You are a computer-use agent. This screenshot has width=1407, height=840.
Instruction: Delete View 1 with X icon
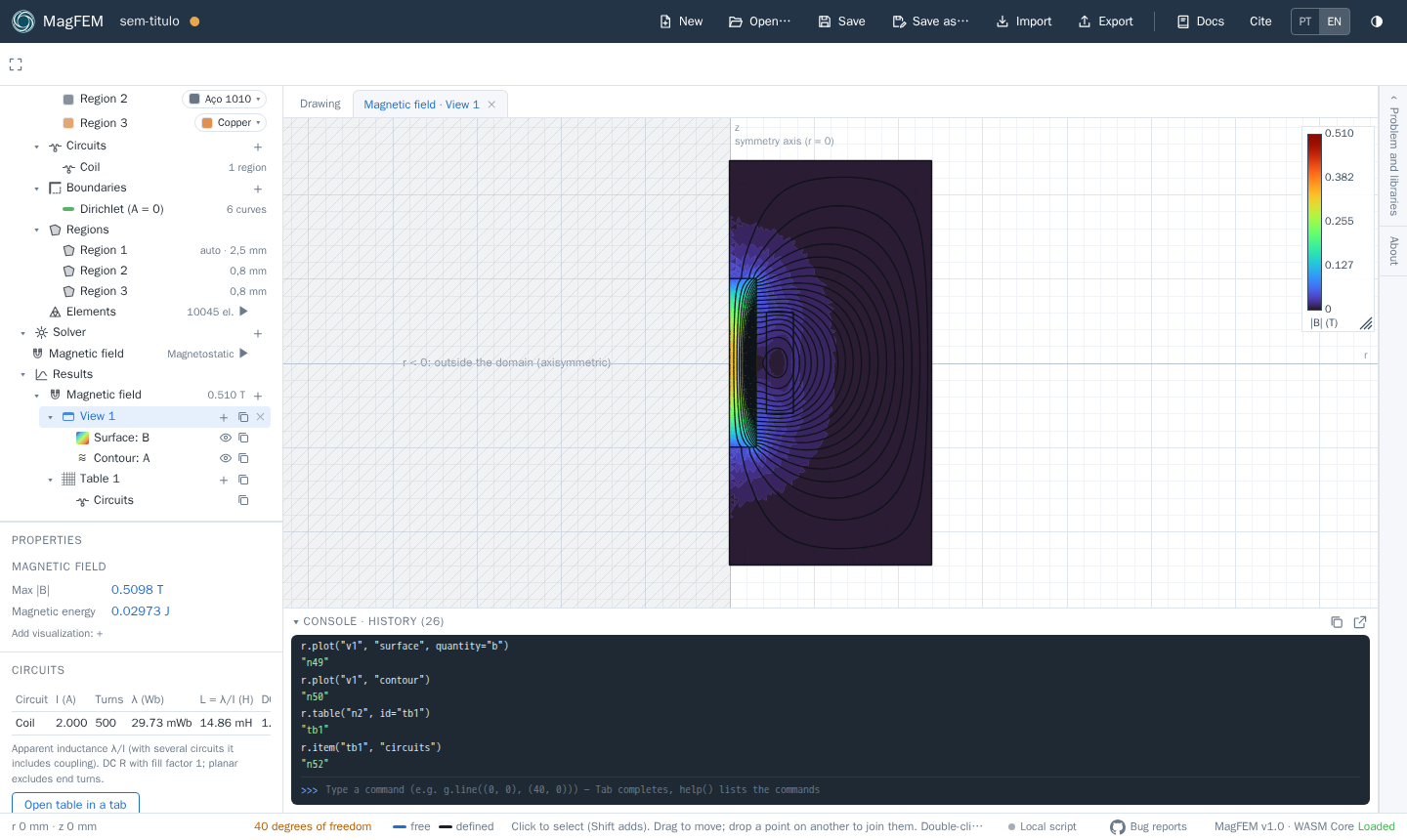[x=260, y=417]
